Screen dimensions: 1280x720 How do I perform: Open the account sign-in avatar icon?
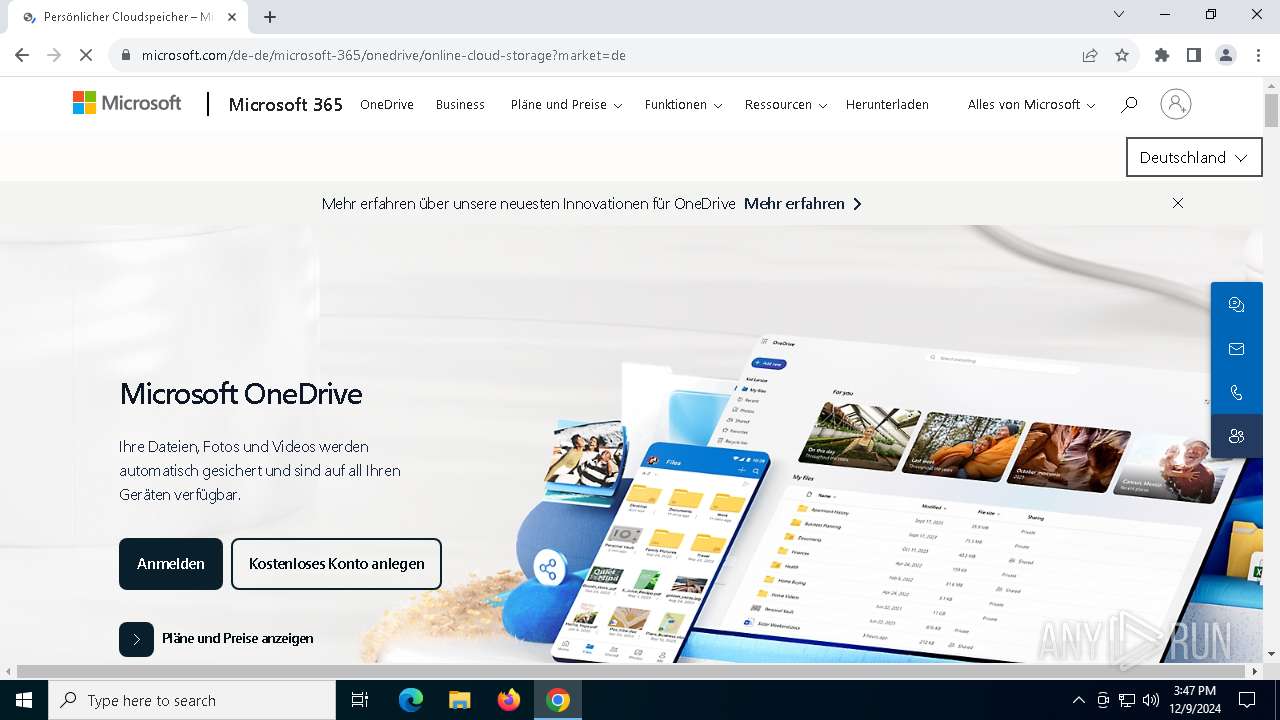1176,104
